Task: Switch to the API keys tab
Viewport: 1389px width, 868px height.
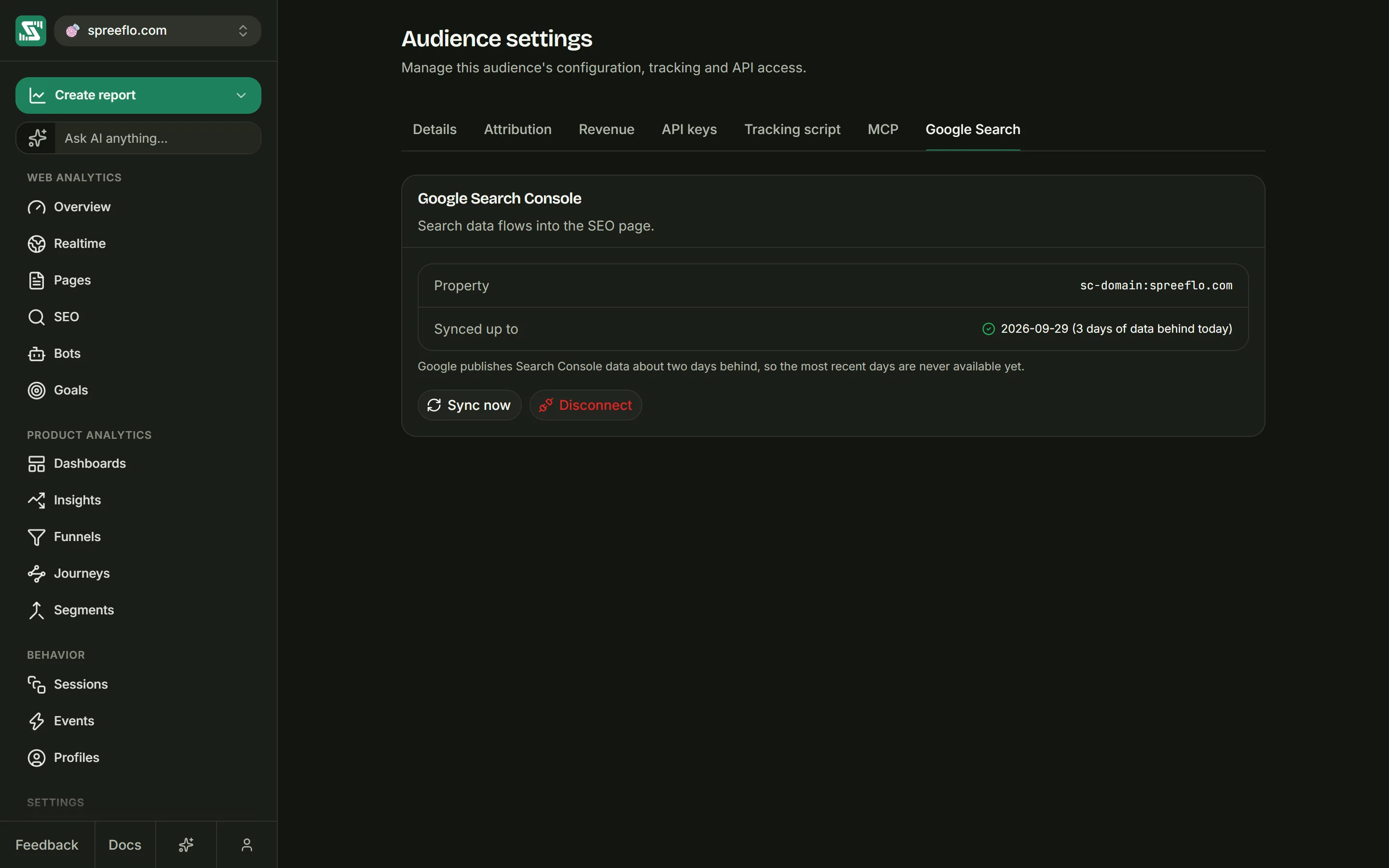Action: (689, 130)
